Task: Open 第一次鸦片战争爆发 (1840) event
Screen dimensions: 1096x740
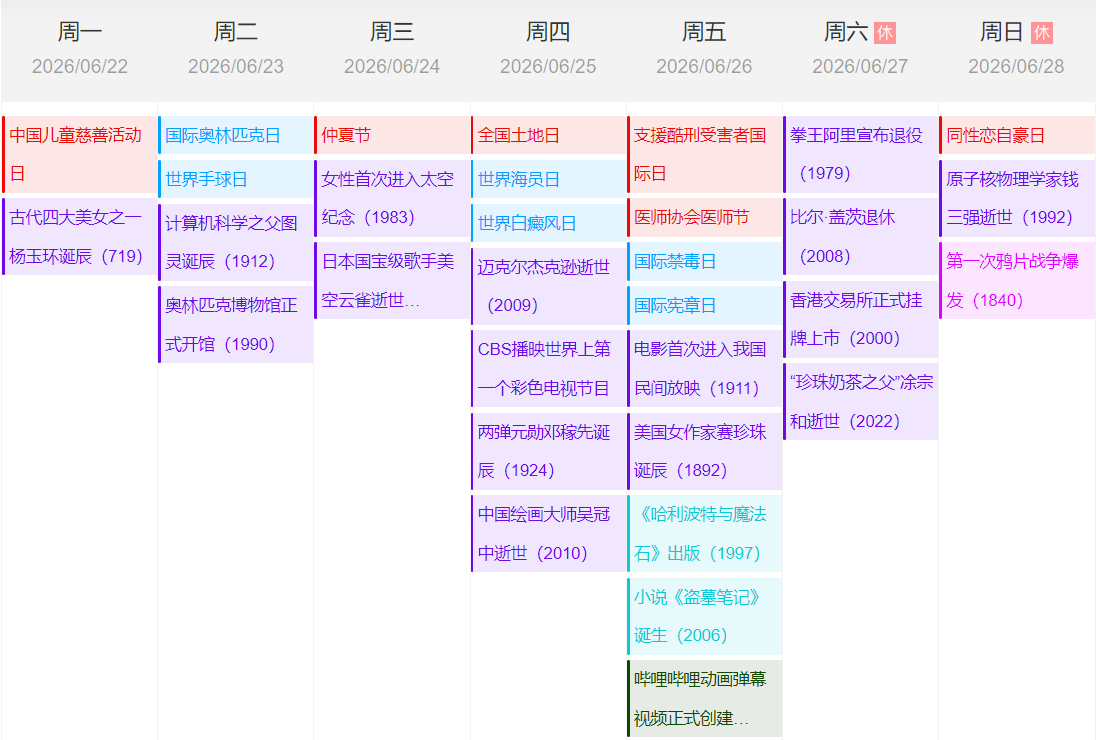Action: coord(1017,280)
